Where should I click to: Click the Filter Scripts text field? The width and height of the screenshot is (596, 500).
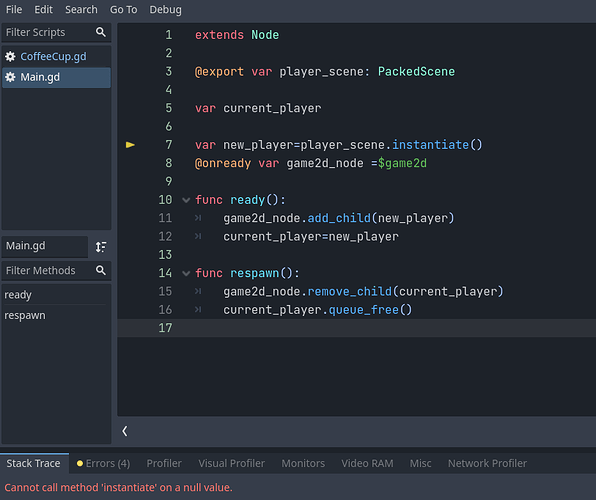click(x=48, y=32)
